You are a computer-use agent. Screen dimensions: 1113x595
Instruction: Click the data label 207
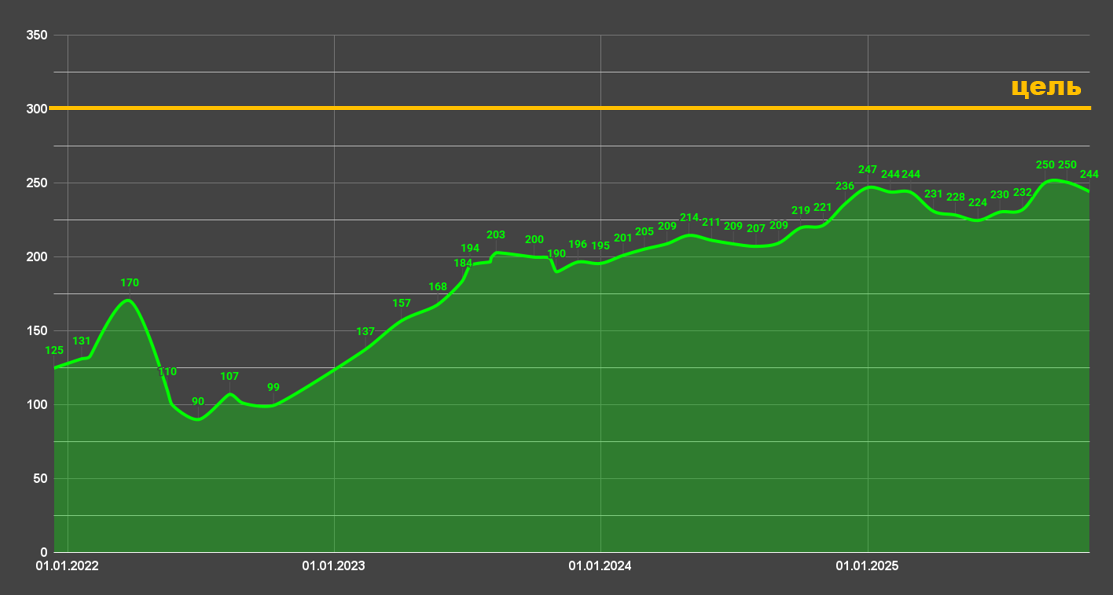tap(756, 229)
